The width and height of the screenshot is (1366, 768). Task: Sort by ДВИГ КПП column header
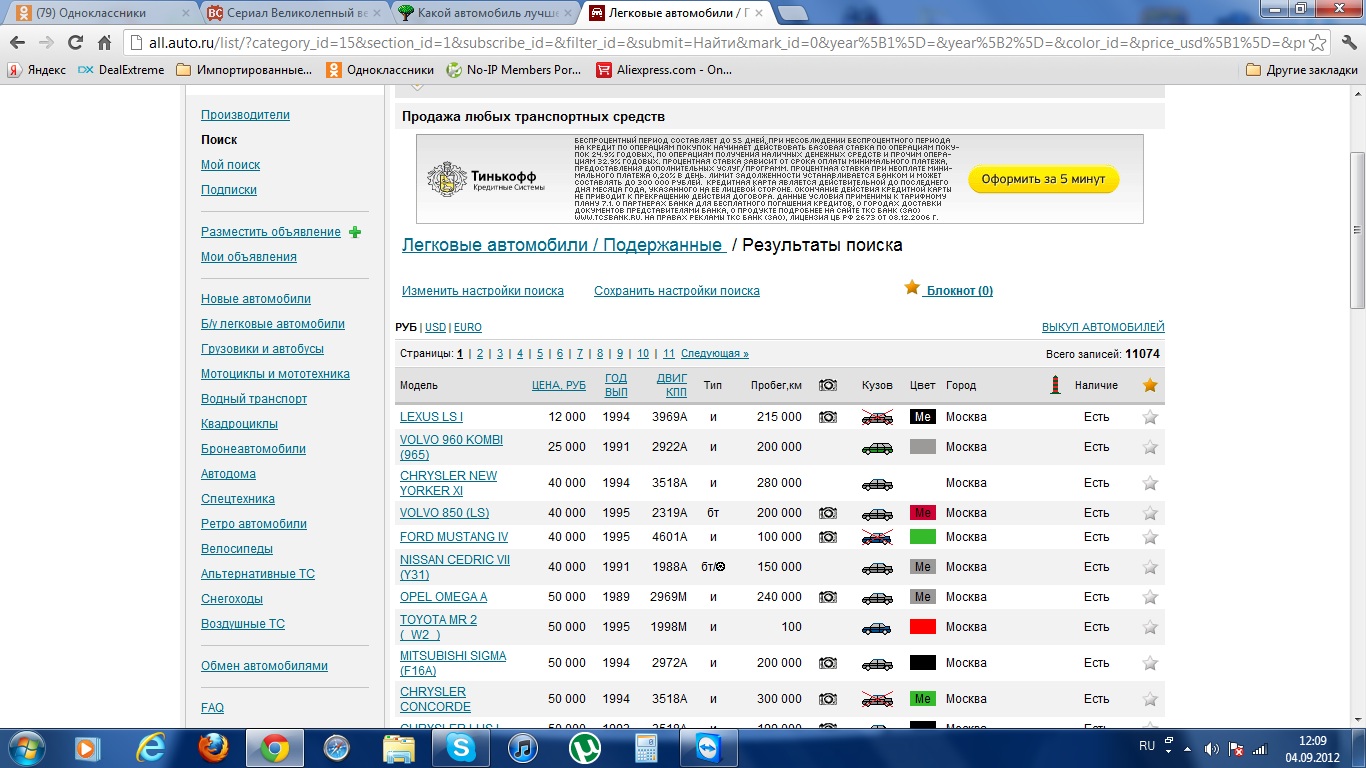(672, 385)
